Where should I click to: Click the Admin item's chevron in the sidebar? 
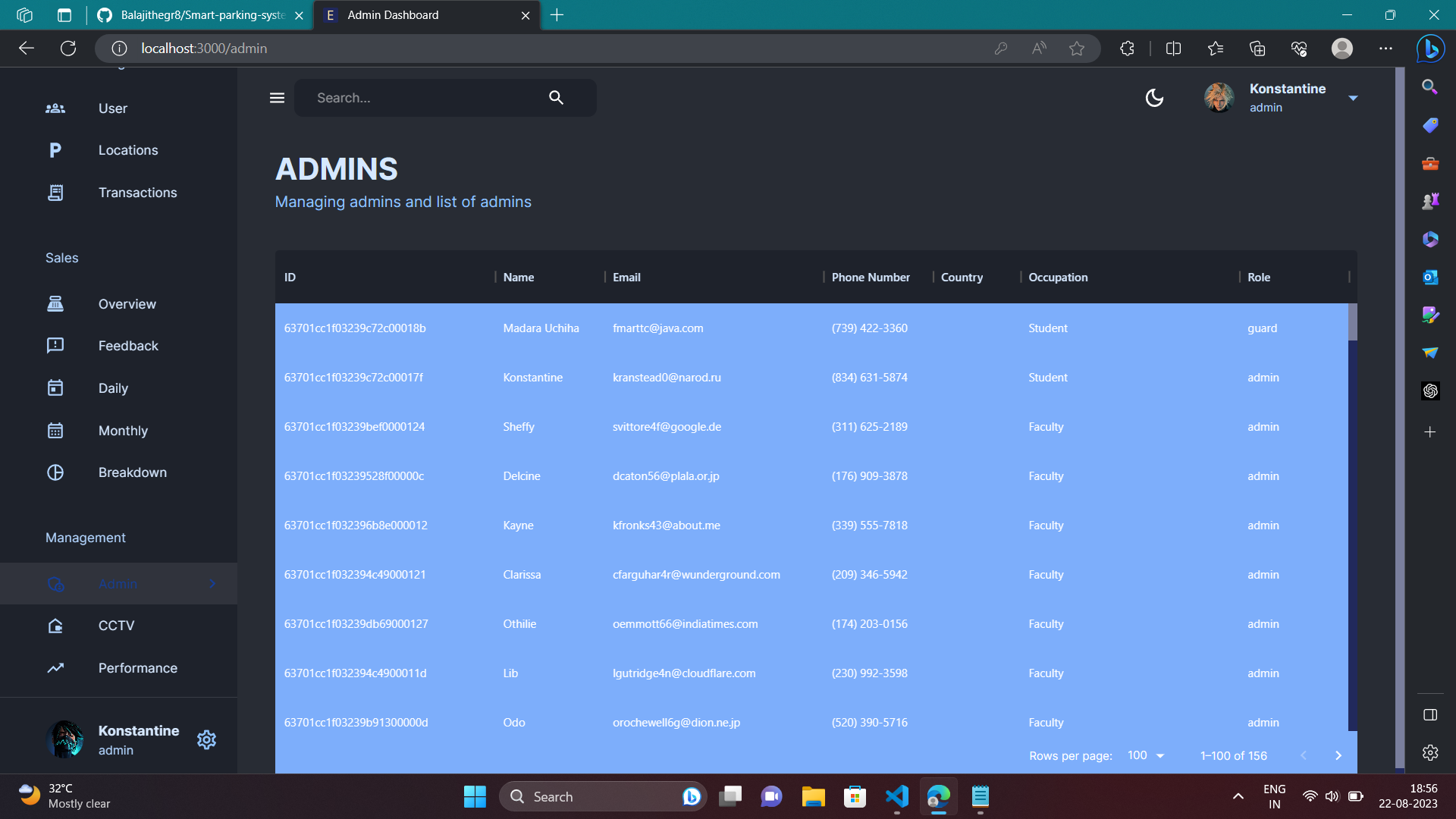212,584
